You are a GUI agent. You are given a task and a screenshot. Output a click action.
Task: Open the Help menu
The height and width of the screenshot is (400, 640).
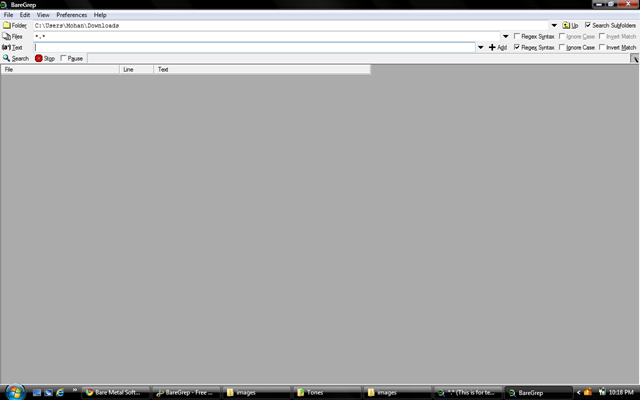(x=100, y=15)
